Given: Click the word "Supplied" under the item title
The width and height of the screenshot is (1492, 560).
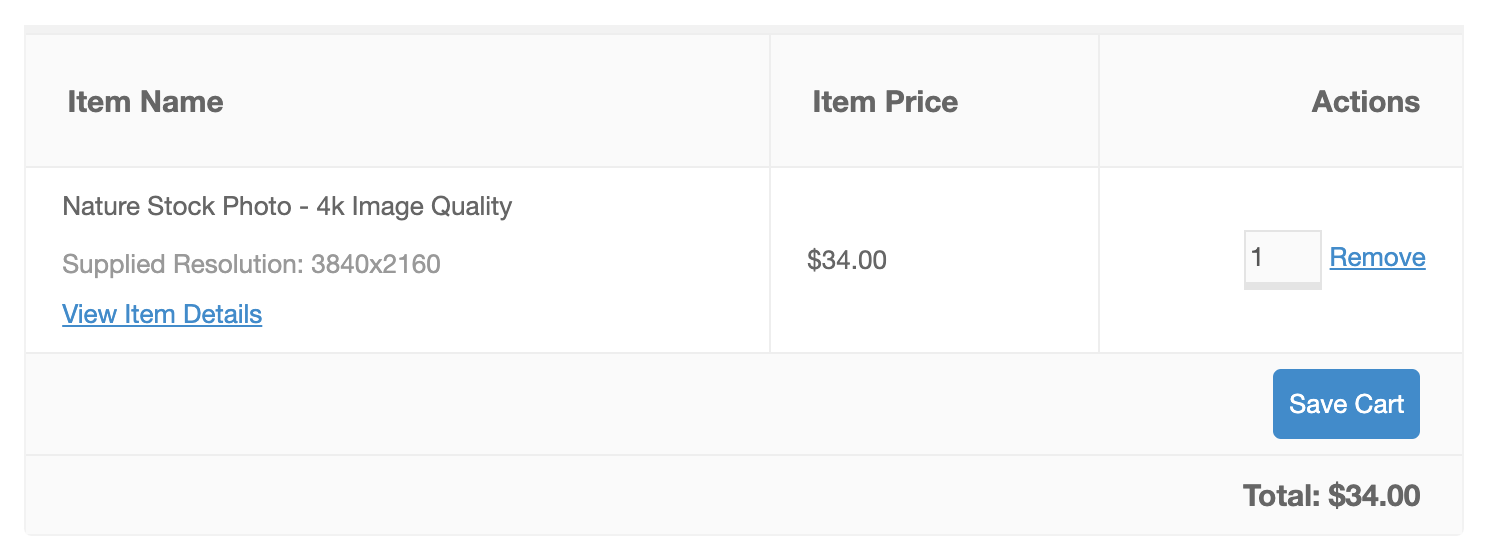Looking at the screenshot, I should 113,265.
